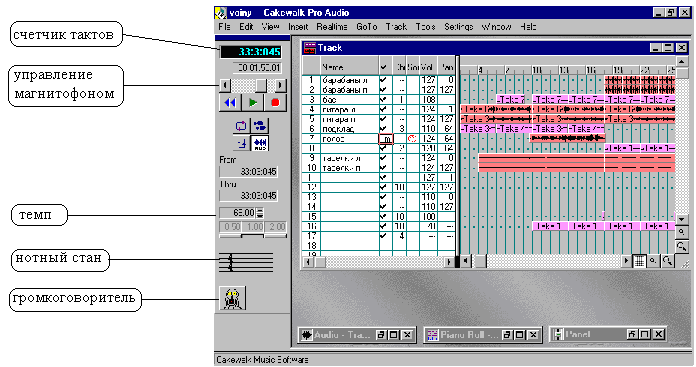The height and width of the screenshot is (367, 696).
Task: Click the track list horizontal scroll right arrow
Action: point(449,262)
